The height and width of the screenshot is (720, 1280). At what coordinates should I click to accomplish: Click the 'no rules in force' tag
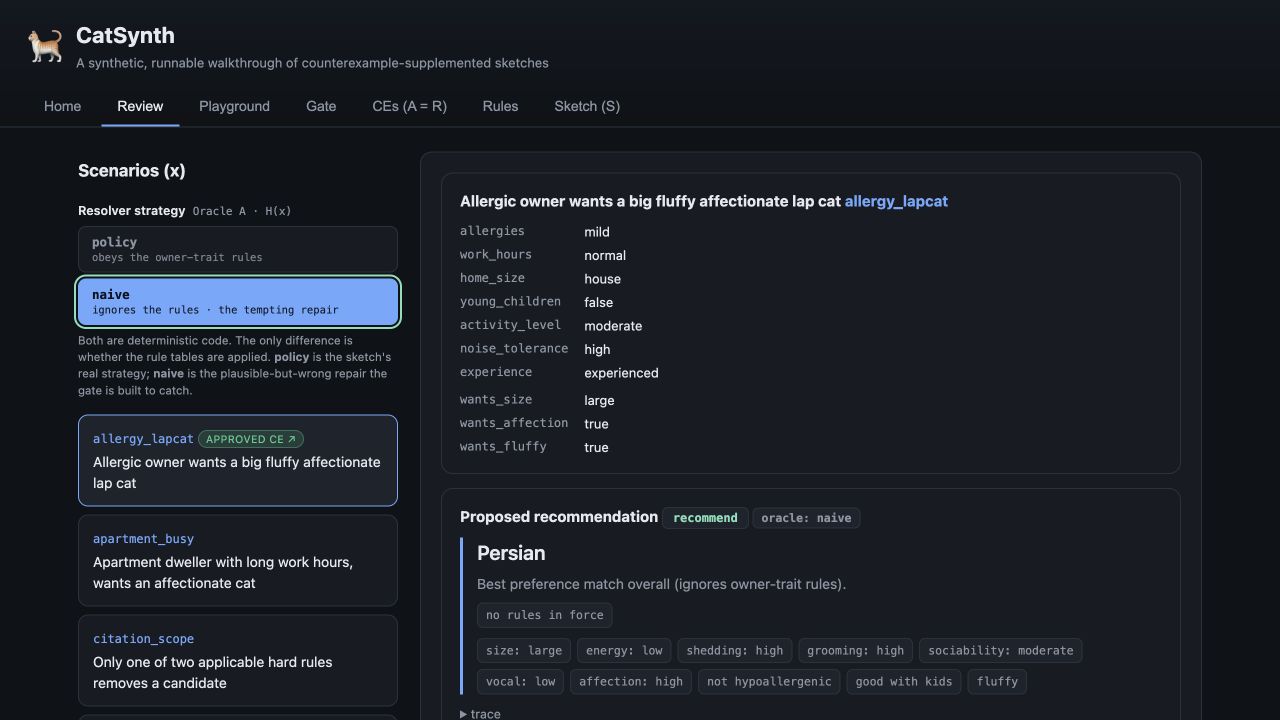click(545, 615)
